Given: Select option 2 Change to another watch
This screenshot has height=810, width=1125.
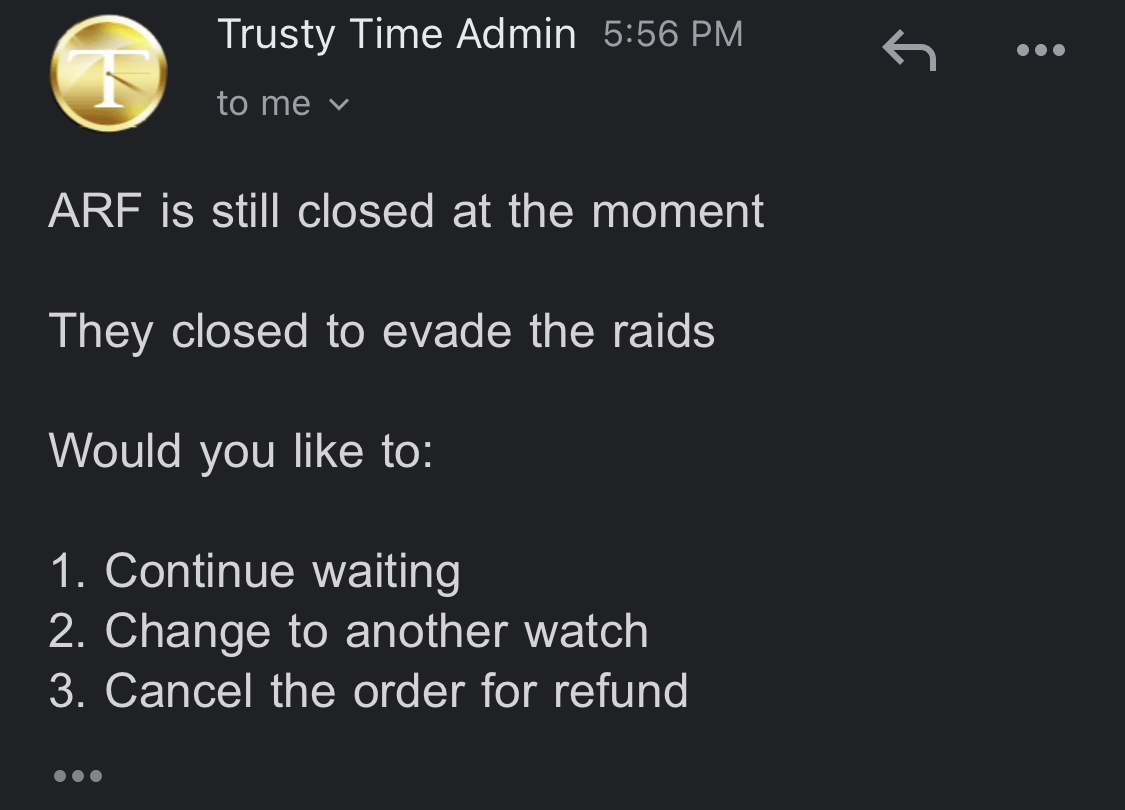Looking at the screenshot, I should 349,631.
